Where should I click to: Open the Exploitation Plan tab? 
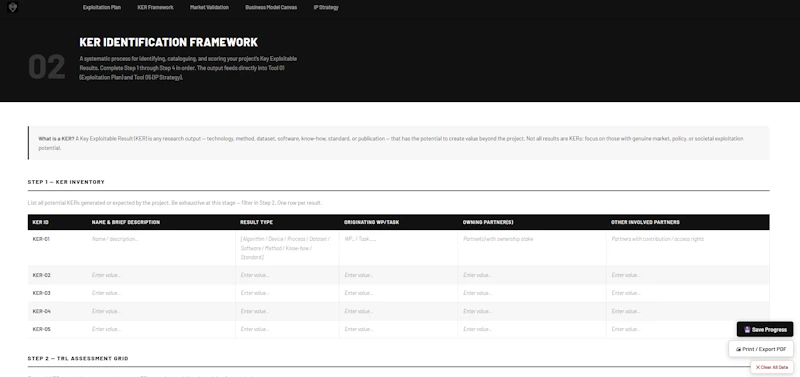[102, 7]
